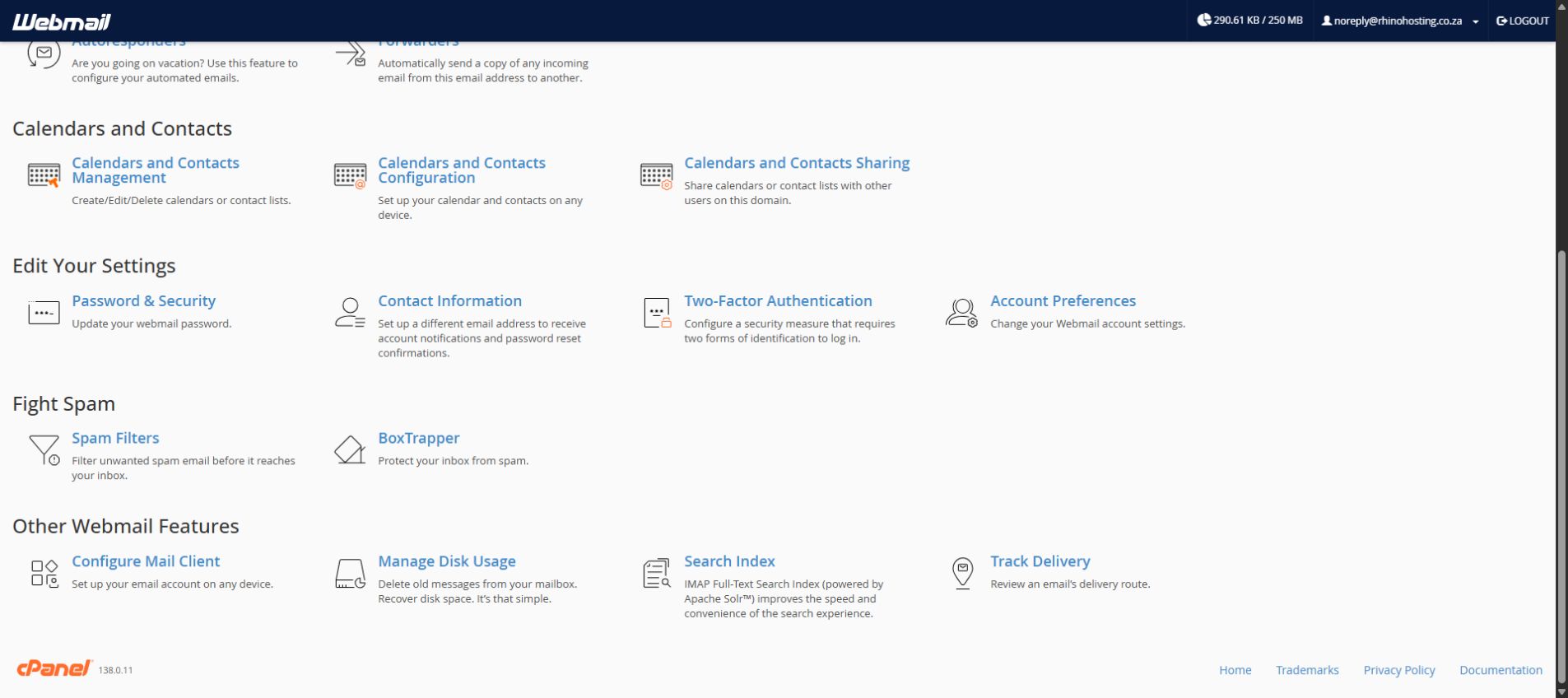Open the BoxTrapper link

coord(418,439)
